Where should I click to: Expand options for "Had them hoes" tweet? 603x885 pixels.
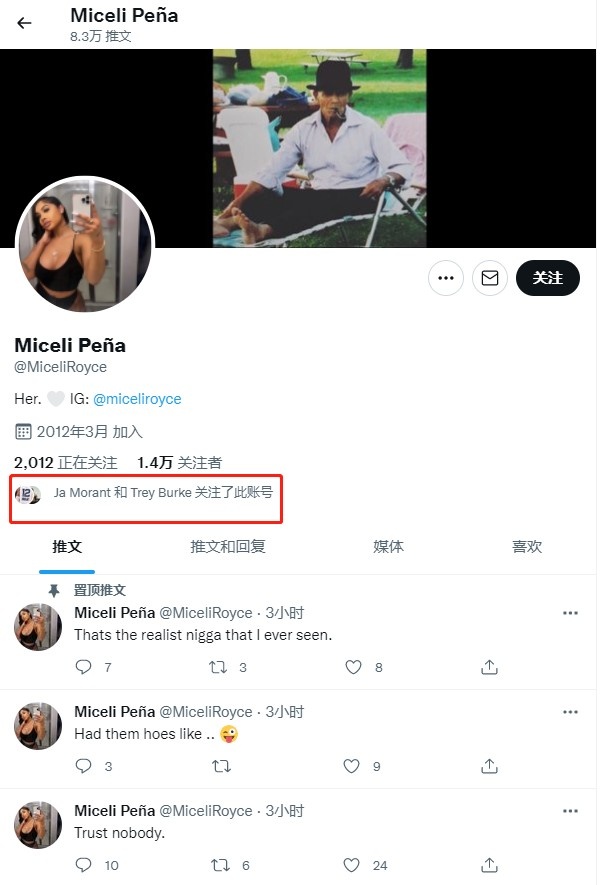tap(570, 712)
